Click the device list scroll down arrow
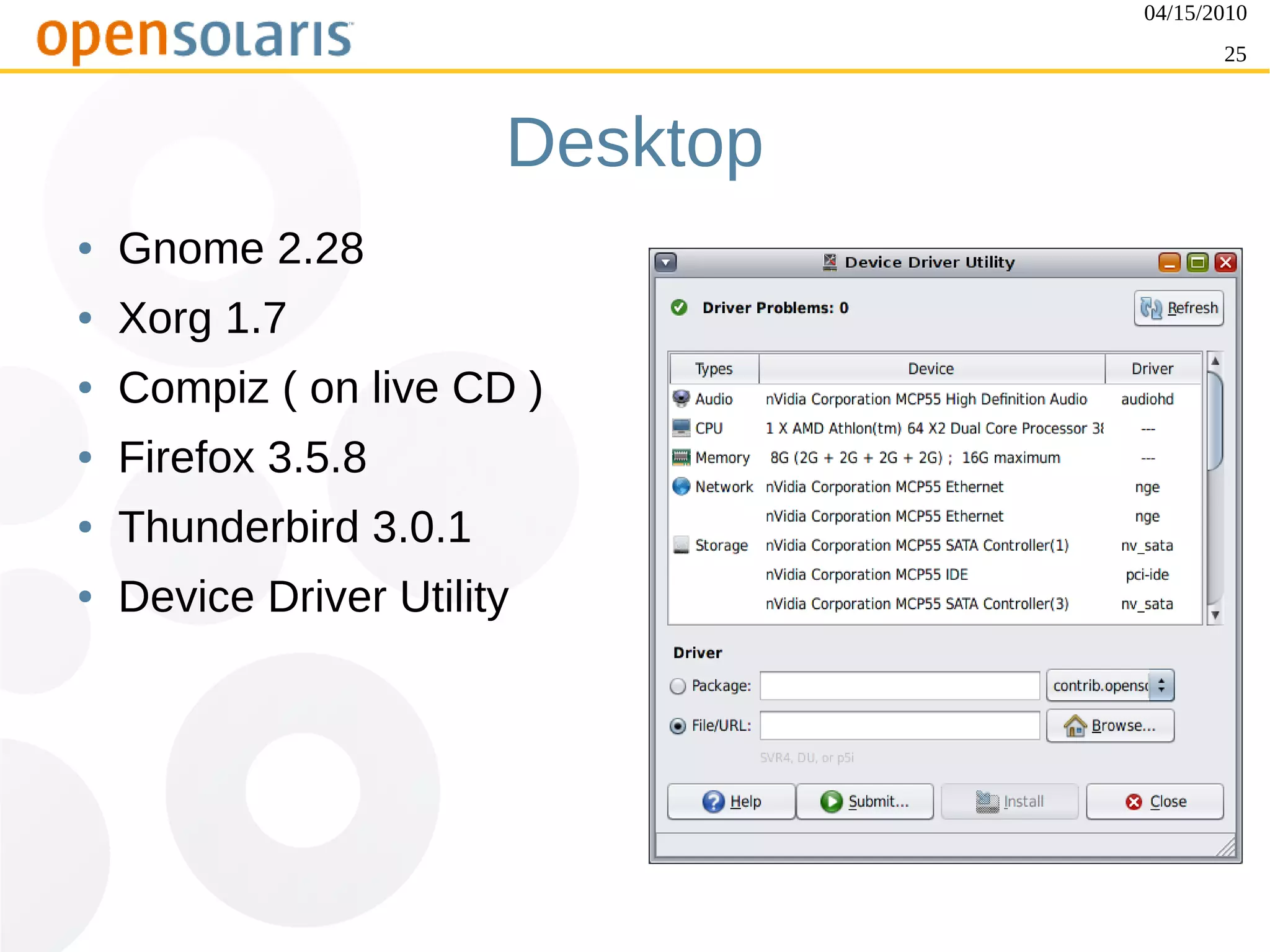The height and width of the screenshot is (952, 1270). pos(1215,615)
